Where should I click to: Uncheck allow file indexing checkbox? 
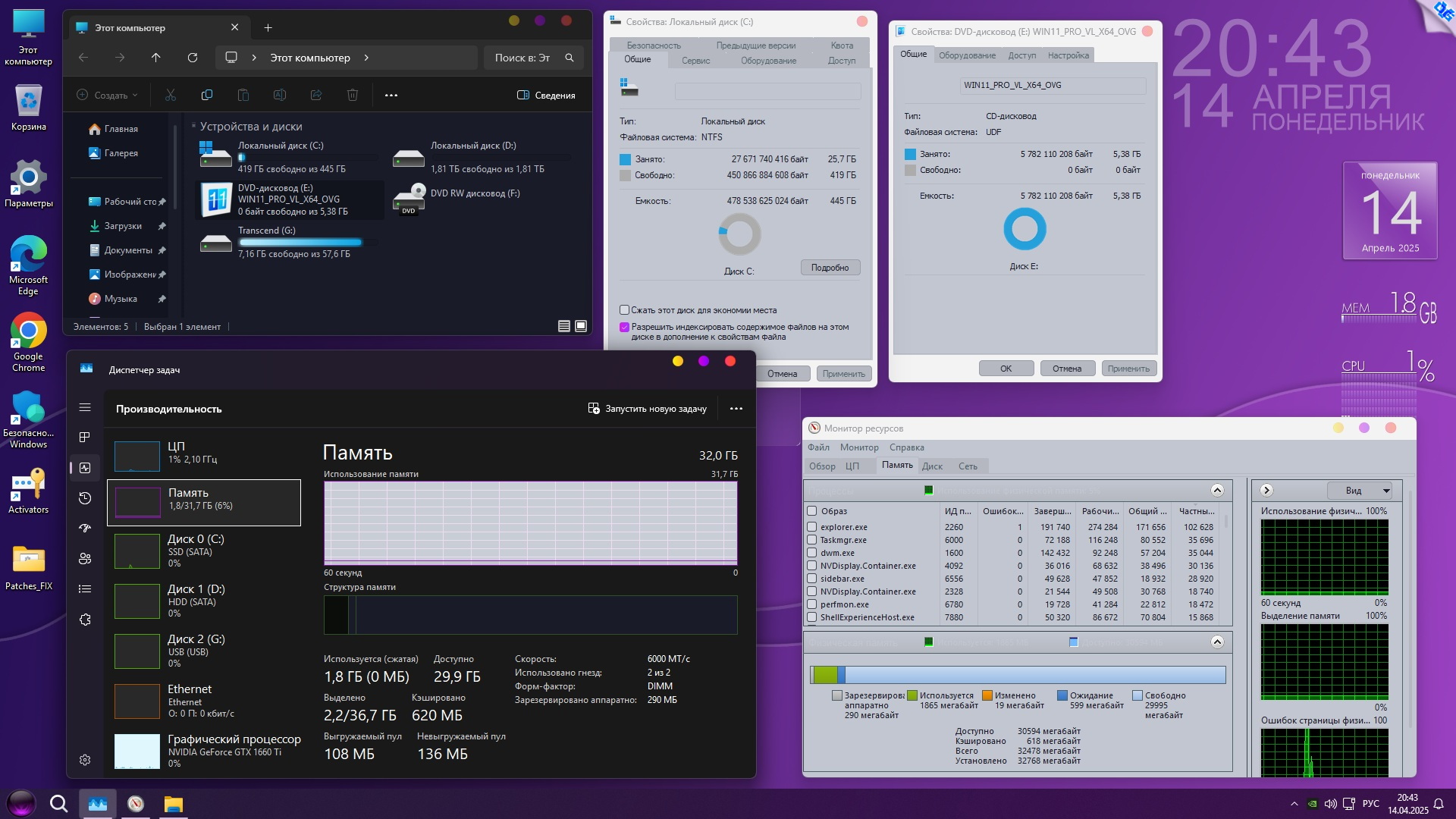(624, 328)
